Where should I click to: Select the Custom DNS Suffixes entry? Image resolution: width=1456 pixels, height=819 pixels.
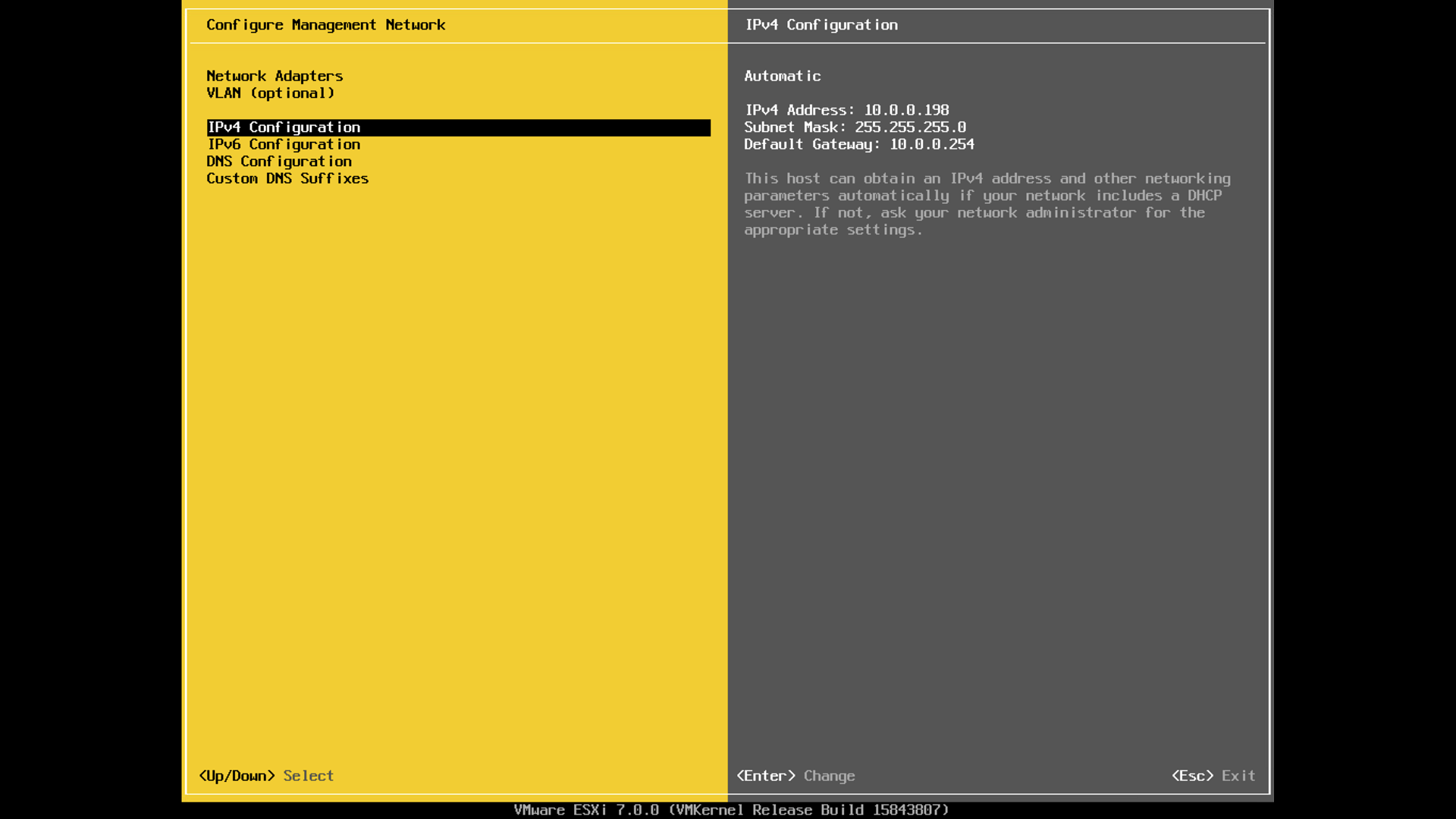(x=287, y=178)
